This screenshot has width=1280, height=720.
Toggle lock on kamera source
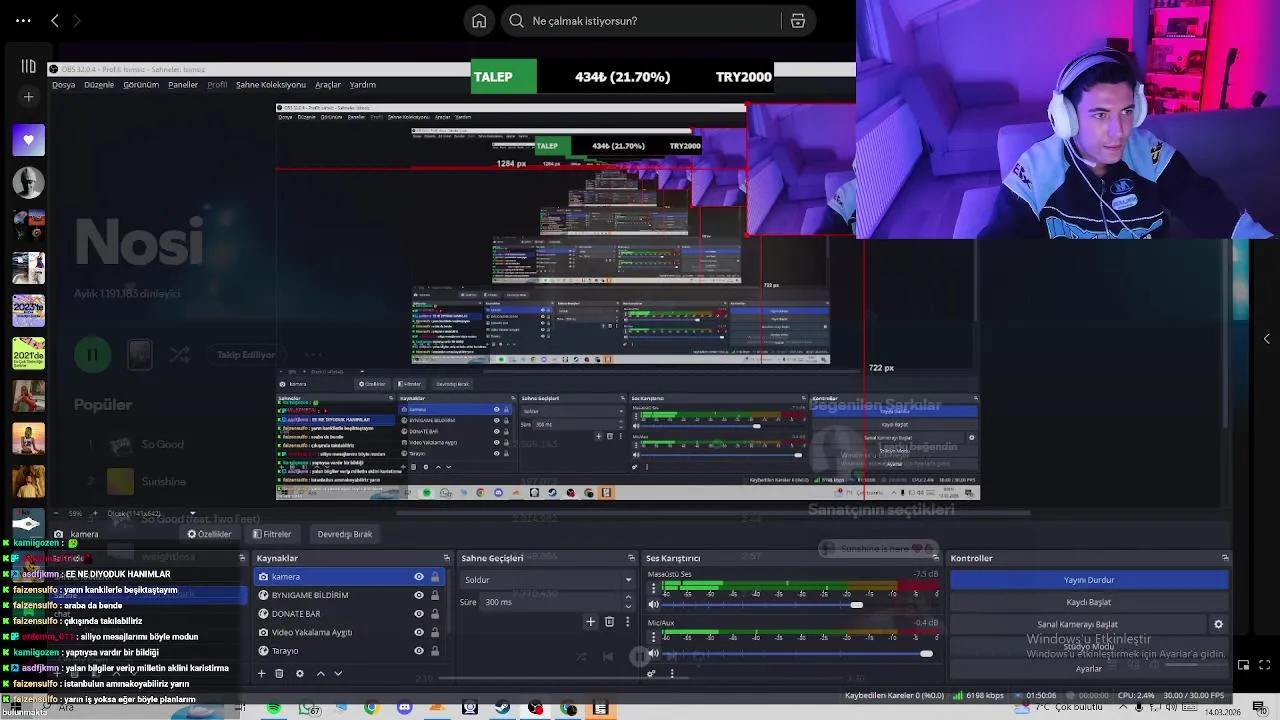coord(435,577)
